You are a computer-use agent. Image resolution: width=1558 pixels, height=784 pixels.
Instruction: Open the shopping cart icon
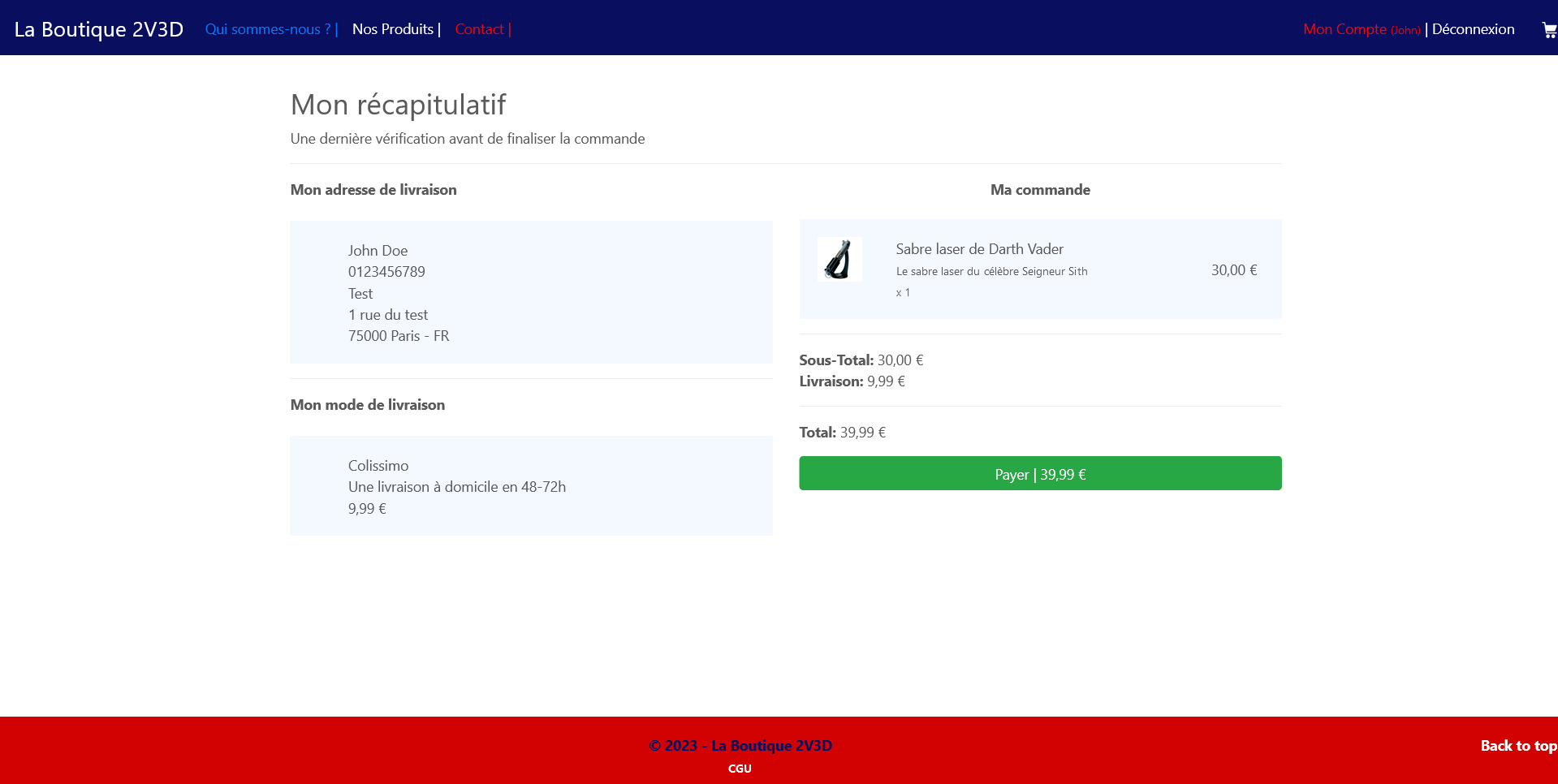(x=1549, y=28)
